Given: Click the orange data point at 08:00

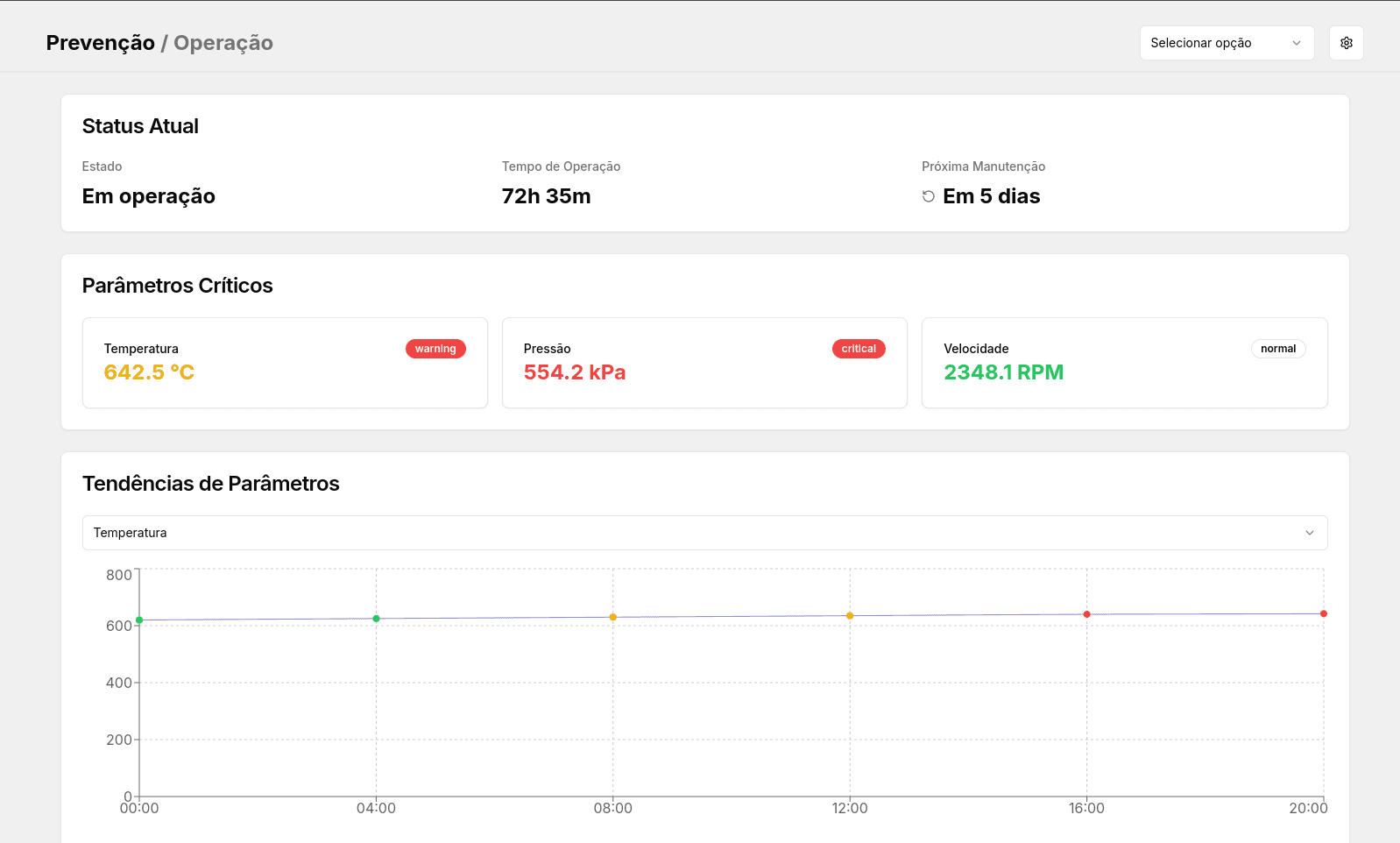Looking at the screenshot, I should point(613,617).
